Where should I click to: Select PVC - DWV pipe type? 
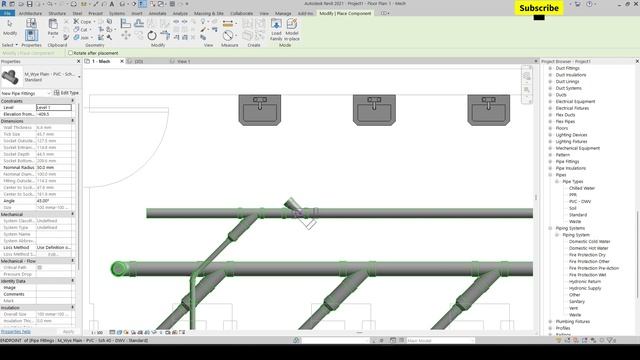(580, 201)
